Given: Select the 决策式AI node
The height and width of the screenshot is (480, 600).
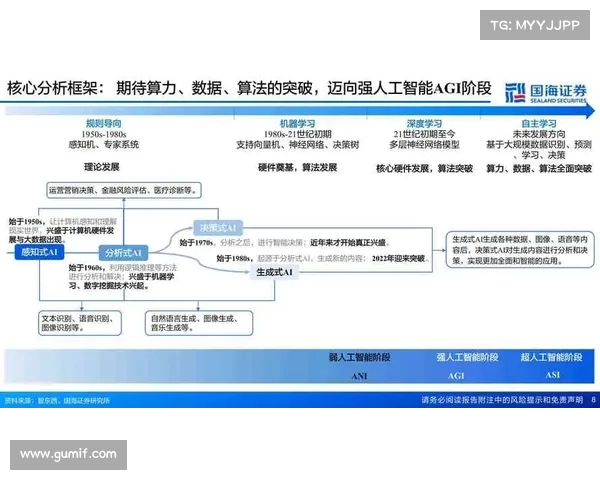Looking at the screenshot, I should click(218, 228).
